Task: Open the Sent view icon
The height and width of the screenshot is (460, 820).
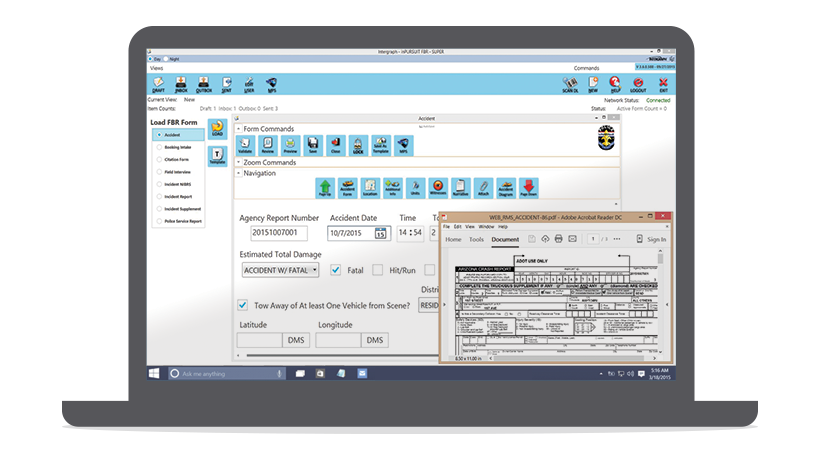Action: click(x=226, y=84)
